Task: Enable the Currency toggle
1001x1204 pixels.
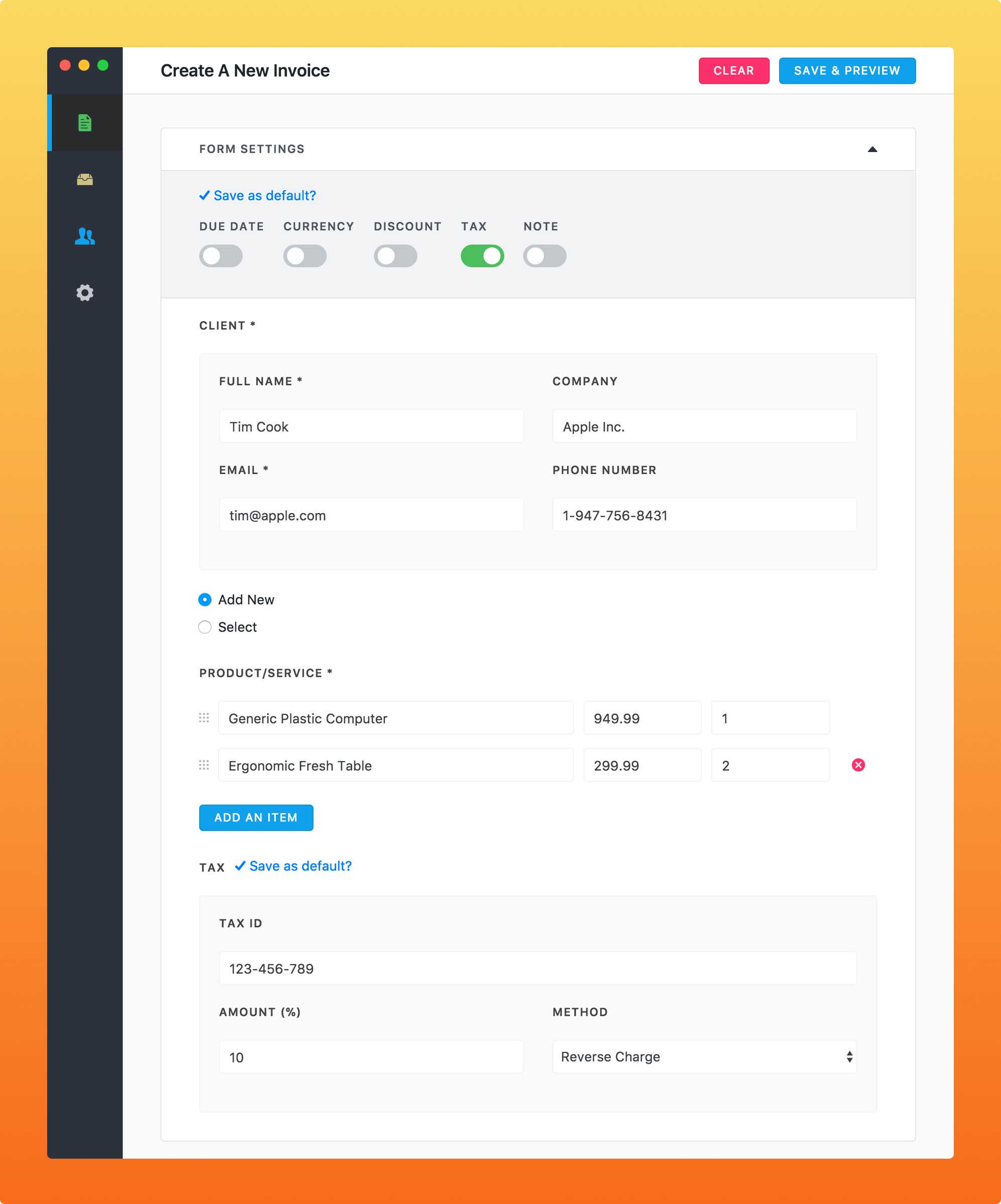Action: pos(305,256)
